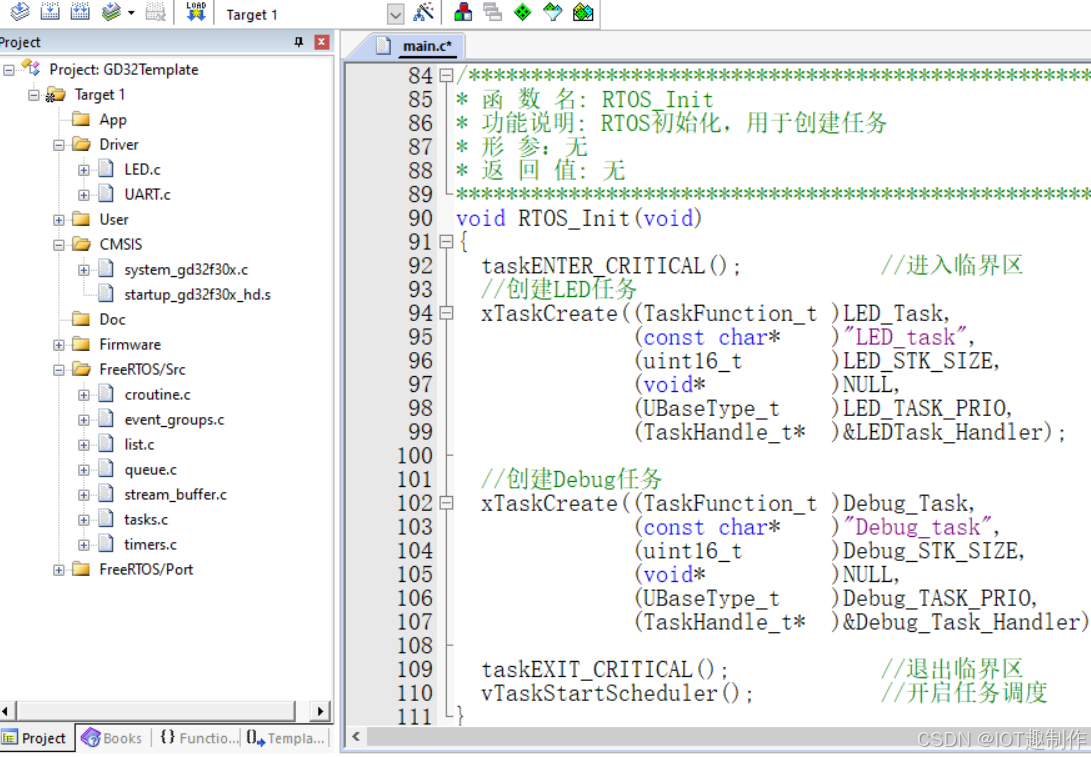Select the App folder in project tree
Screen dimensions: 1091x757
click(x=113, y=120)
